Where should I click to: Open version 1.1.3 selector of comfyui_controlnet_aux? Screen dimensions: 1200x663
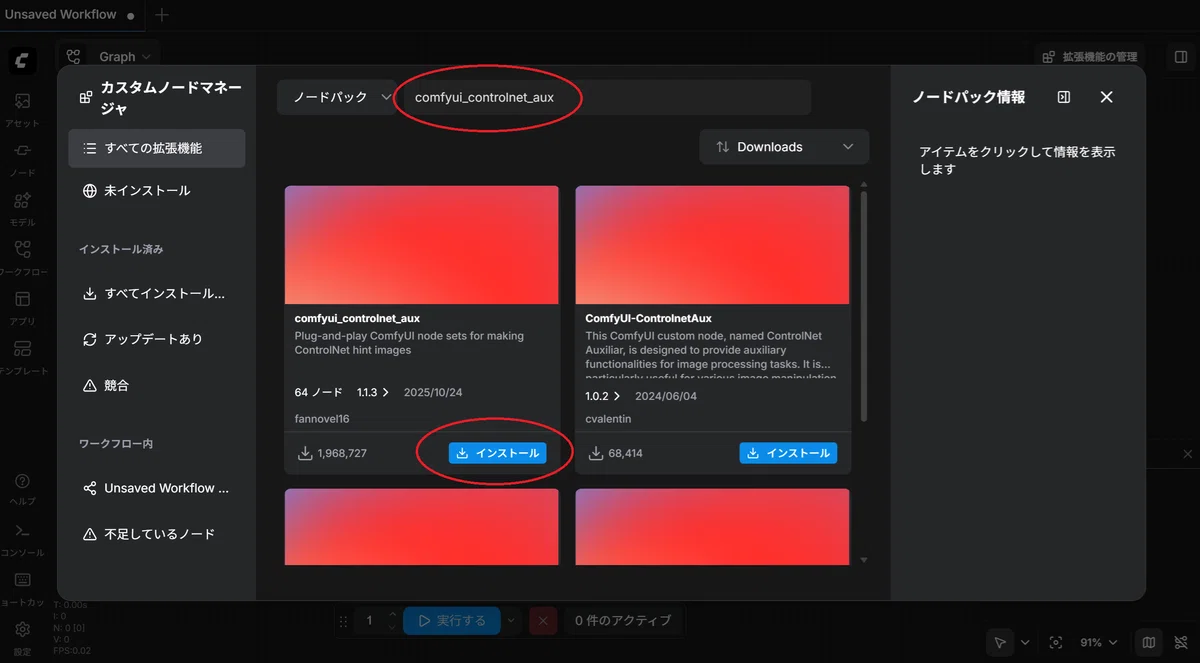pos(373,393)
